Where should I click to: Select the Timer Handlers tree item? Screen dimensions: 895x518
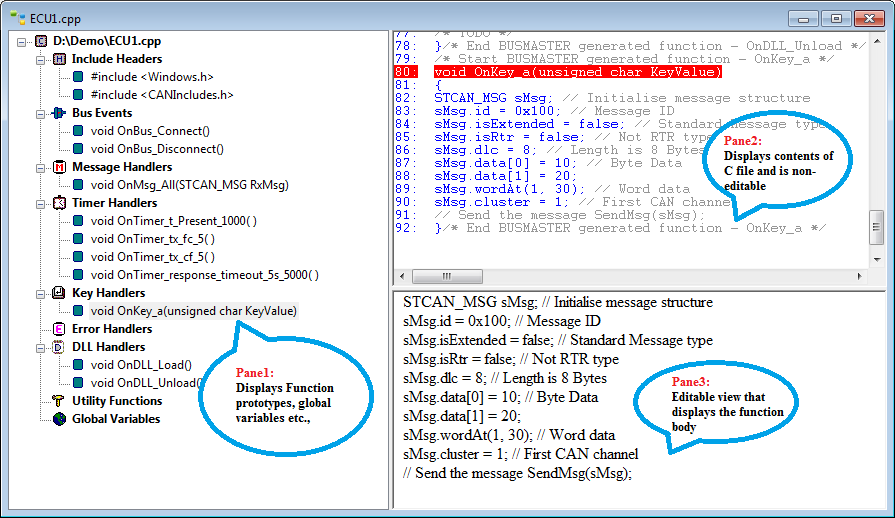(x=115, y=203)
